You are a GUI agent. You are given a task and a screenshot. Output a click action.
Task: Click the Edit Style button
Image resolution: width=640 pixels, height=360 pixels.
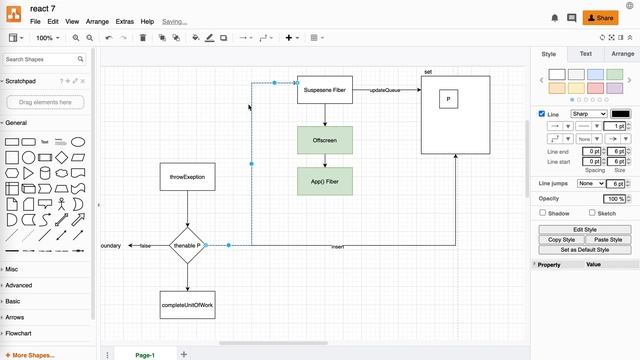point(584,229)
